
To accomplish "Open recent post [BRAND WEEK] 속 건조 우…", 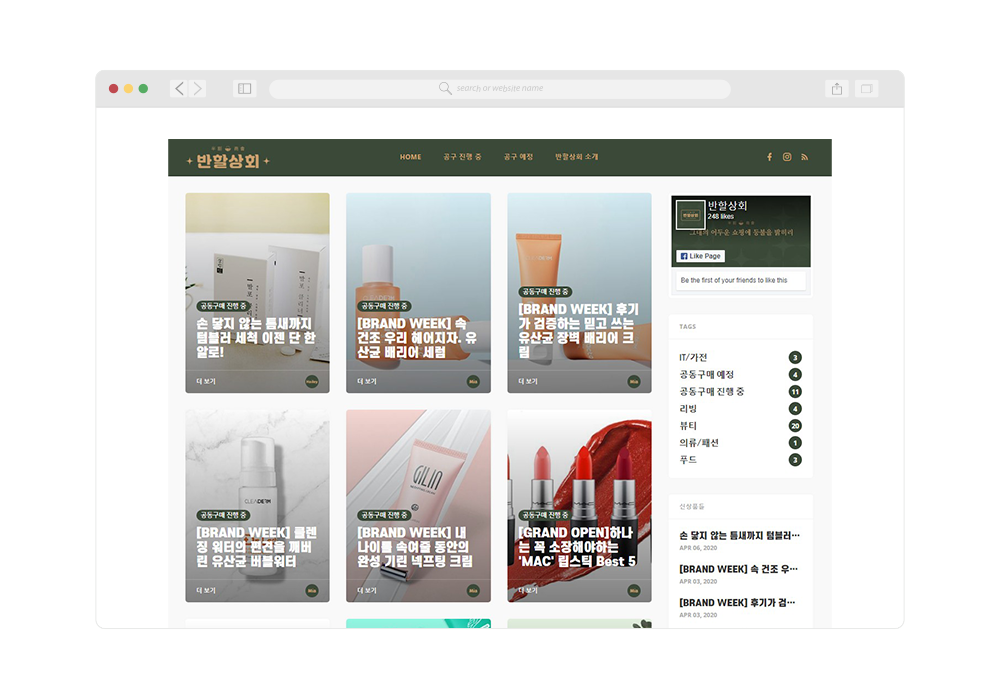I will pyautogui.click(x=738, y=569).
